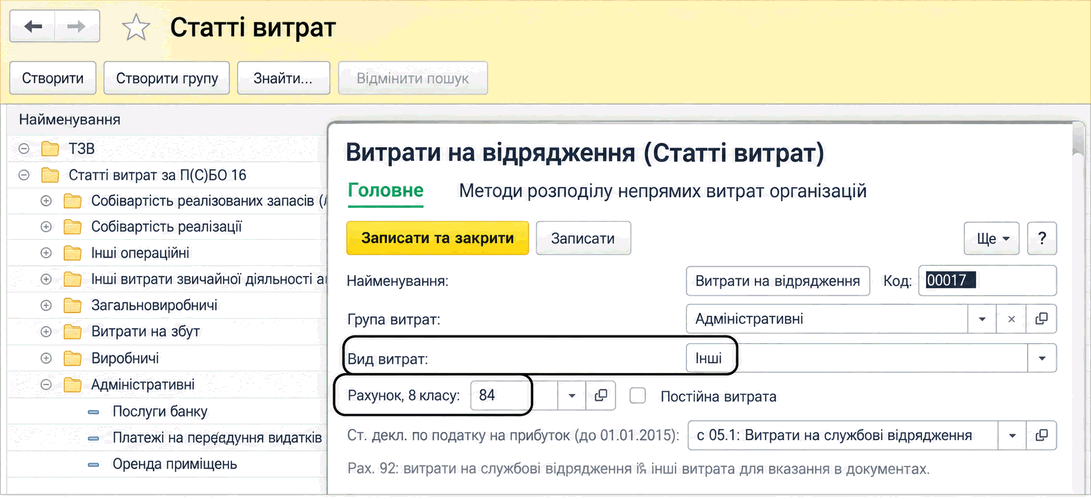
Task: Select the Витрати на збут row text
Action: [x=145, y=331]
